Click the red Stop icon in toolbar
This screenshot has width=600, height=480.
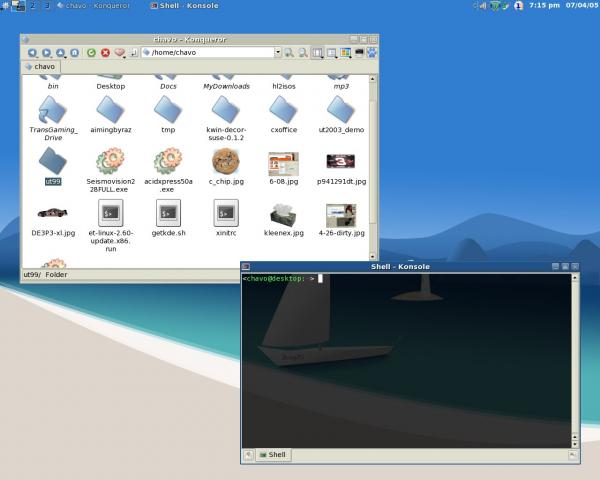pyautogui.click(x=105, y=52)
